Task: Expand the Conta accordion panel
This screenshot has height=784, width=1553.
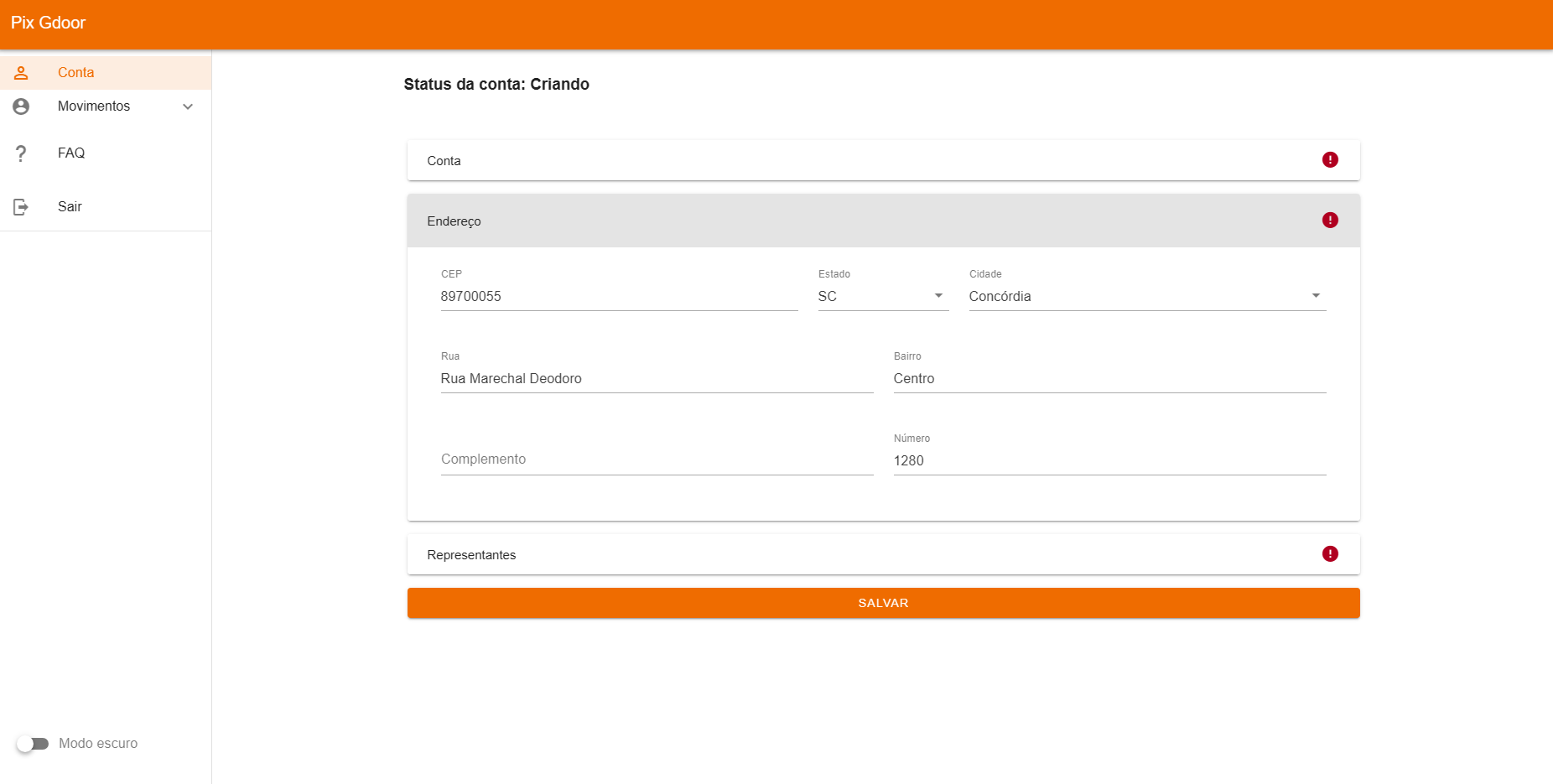Action: click(883, 160)
